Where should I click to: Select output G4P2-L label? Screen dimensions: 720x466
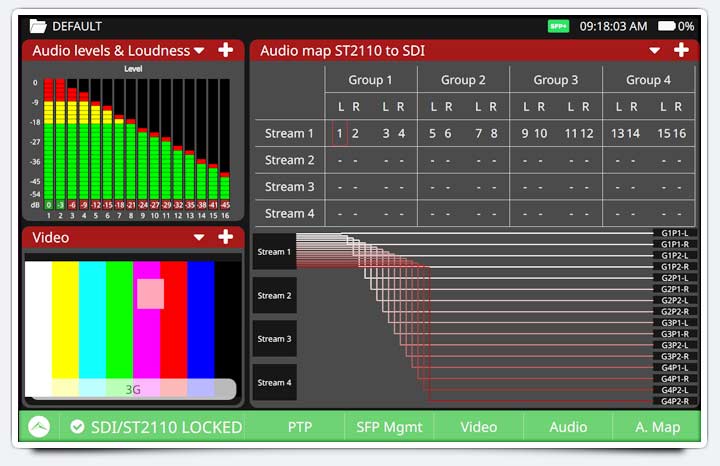675,390
